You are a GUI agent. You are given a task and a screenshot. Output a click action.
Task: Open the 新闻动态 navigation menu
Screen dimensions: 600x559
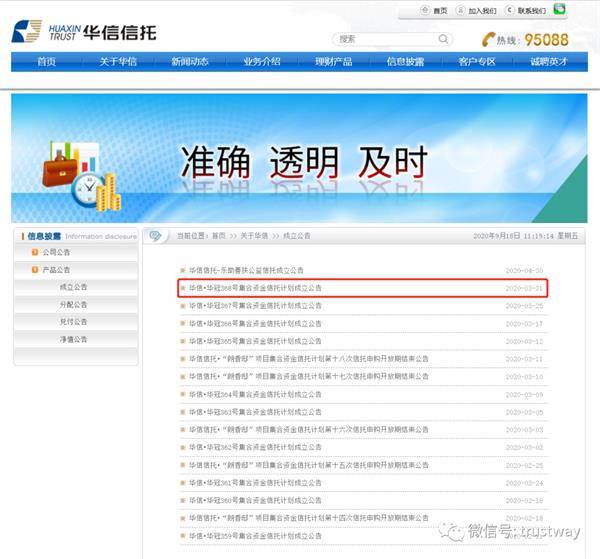tap(190, 62)
